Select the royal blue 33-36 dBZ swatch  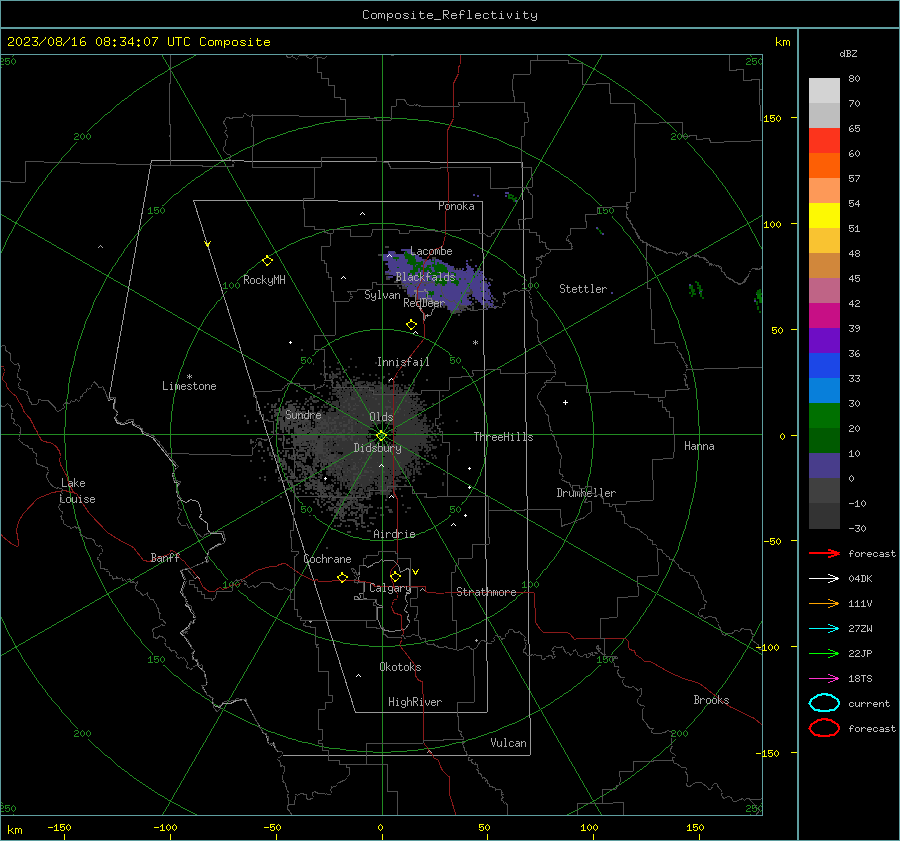coord(824,366)
